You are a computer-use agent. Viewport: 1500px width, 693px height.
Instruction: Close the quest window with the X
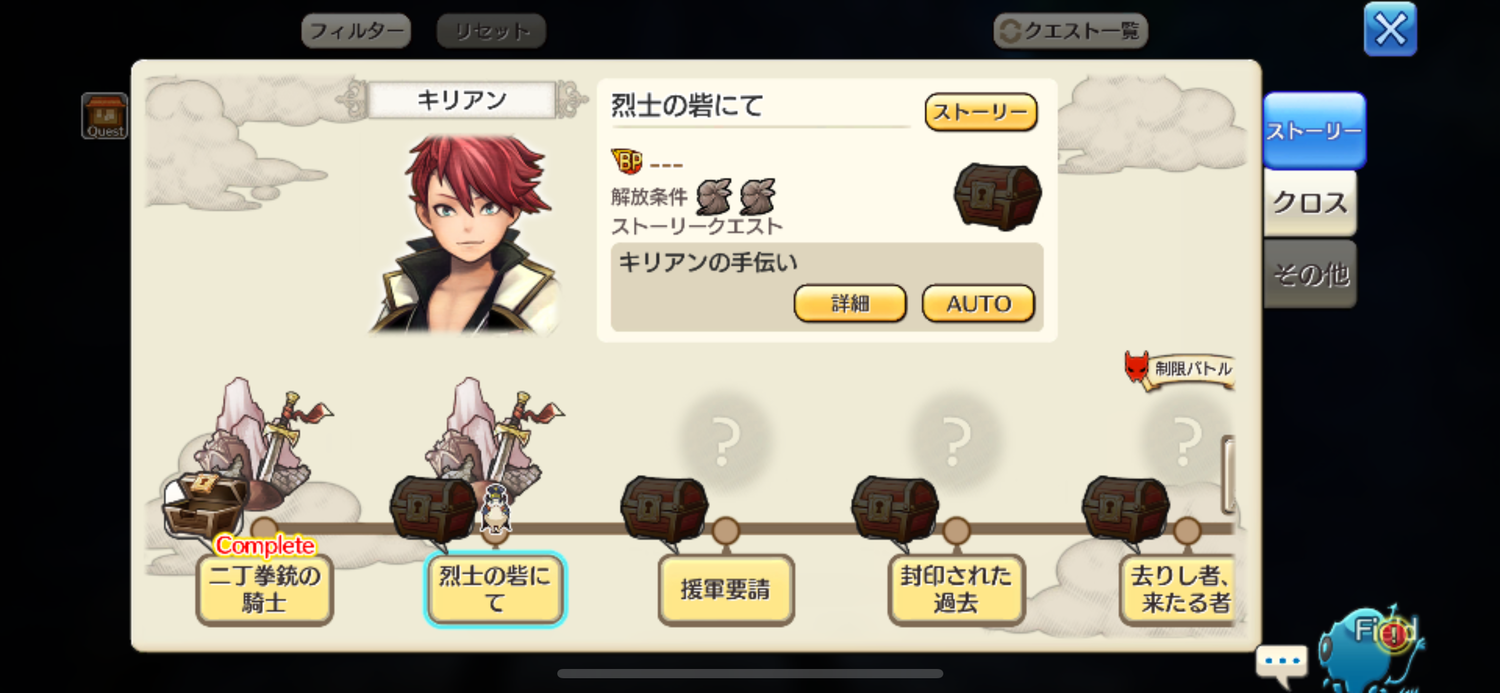[1390, 29]
